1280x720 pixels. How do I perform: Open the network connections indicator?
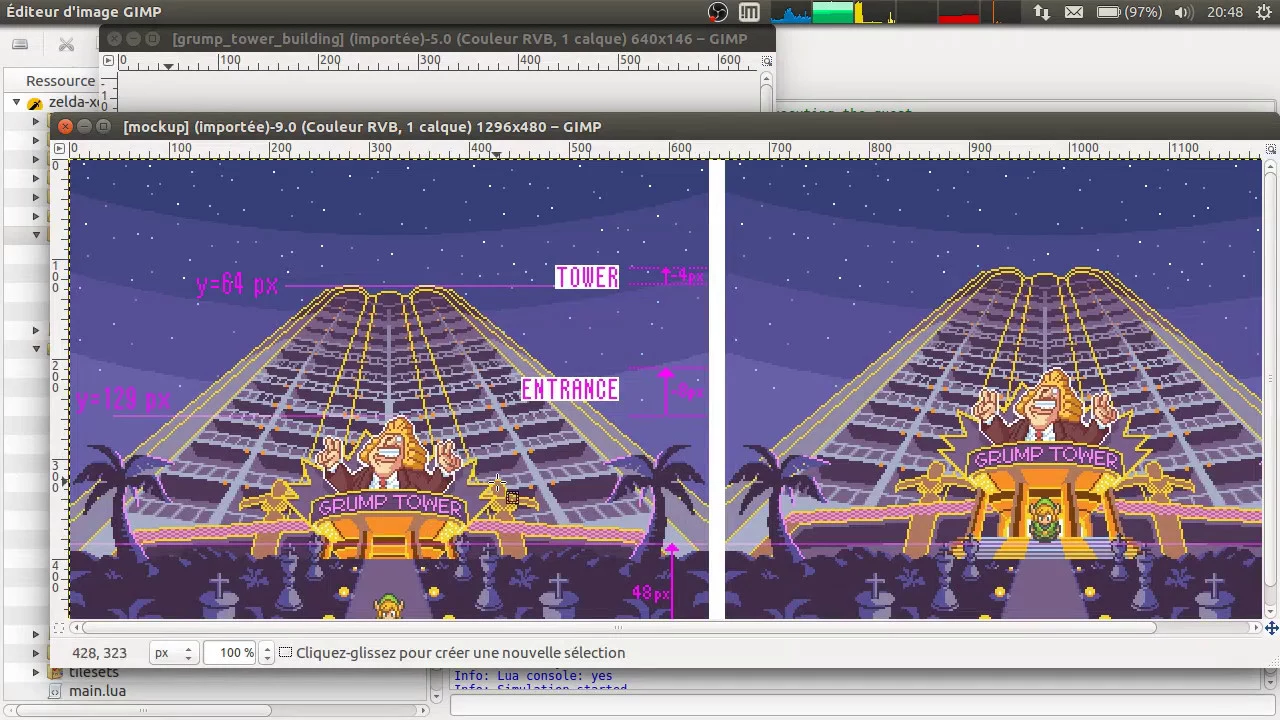[x=1041, y=12]
